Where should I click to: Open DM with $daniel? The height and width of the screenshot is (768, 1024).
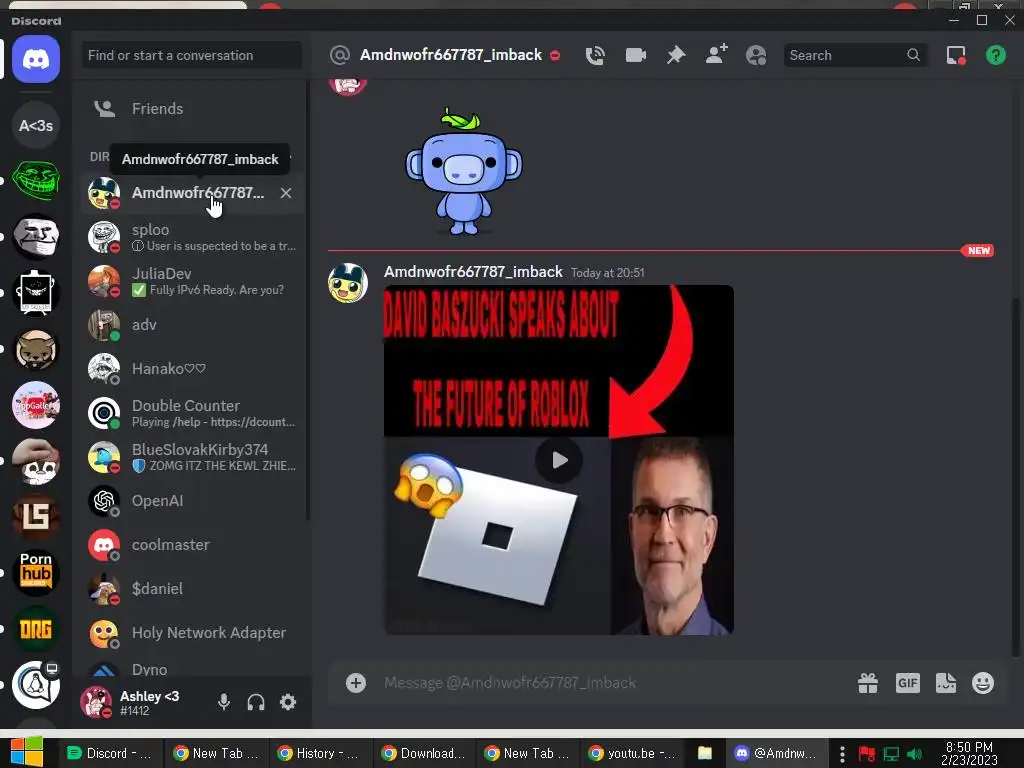point(193,588)
